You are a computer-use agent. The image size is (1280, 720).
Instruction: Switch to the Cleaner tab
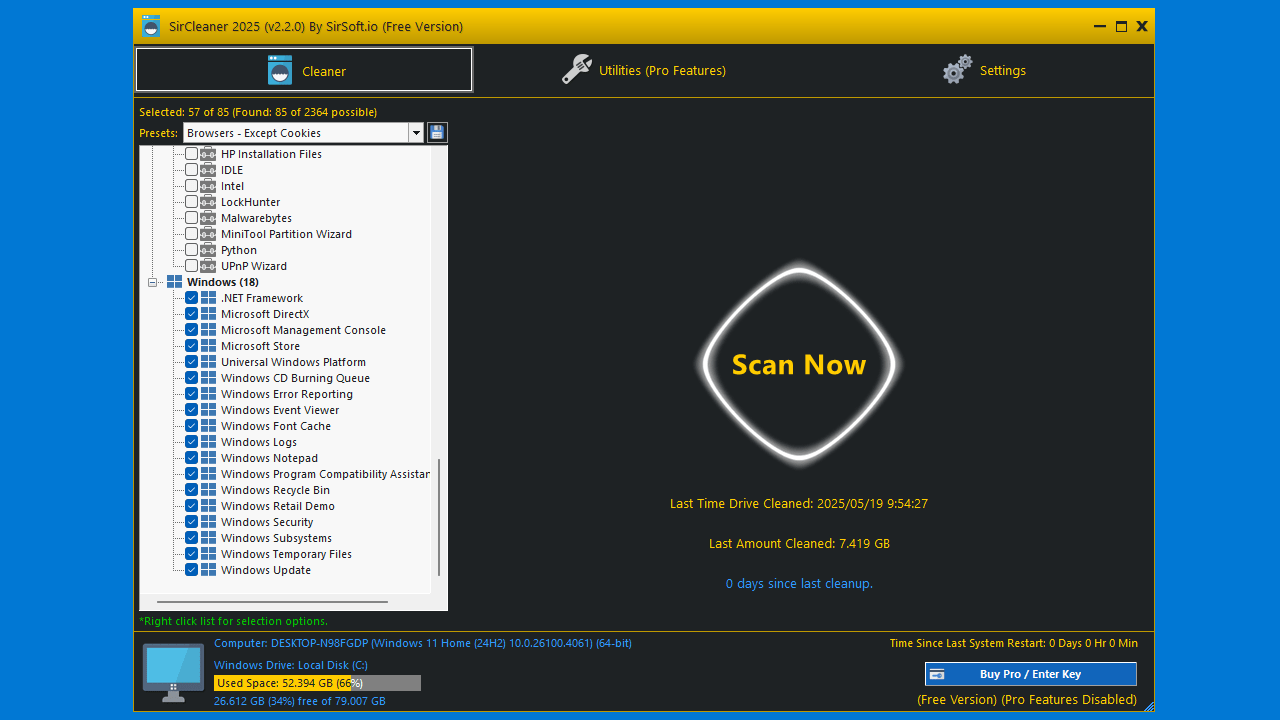[304, 70]
